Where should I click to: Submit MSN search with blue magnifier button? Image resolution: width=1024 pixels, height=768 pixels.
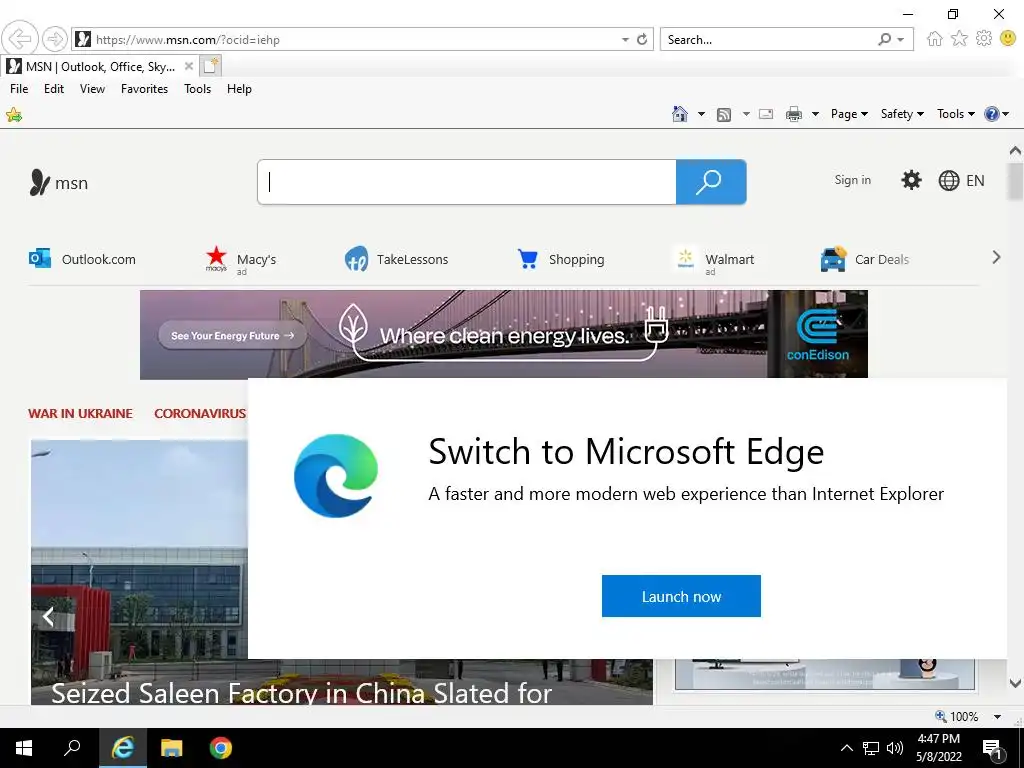point(711,182)
